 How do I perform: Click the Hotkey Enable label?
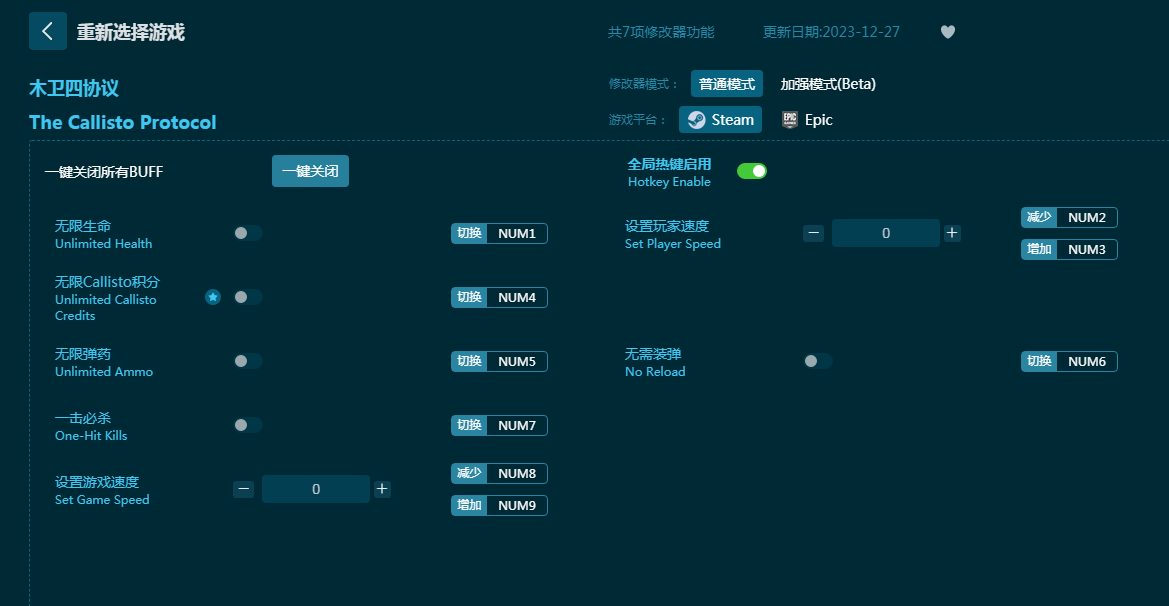[x=669, y=182]
